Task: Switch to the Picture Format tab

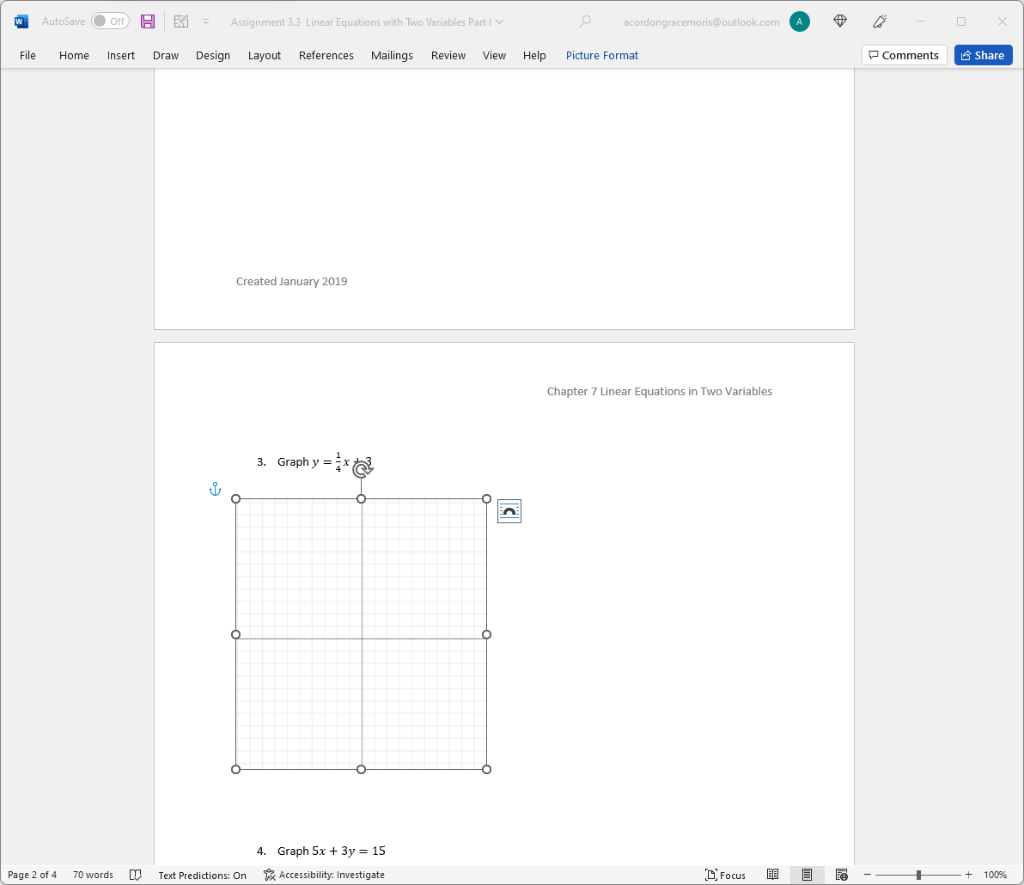Action: point(601,55)
